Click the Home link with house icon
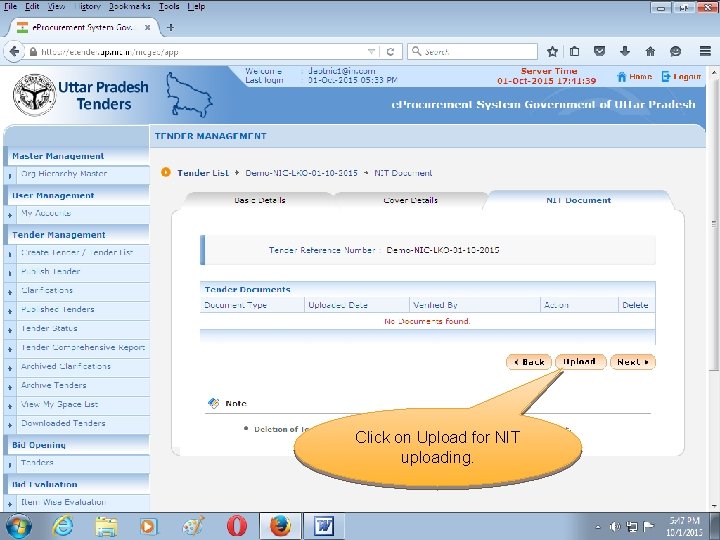Screen dimensions: 720x540 click(x=635, y=77)
